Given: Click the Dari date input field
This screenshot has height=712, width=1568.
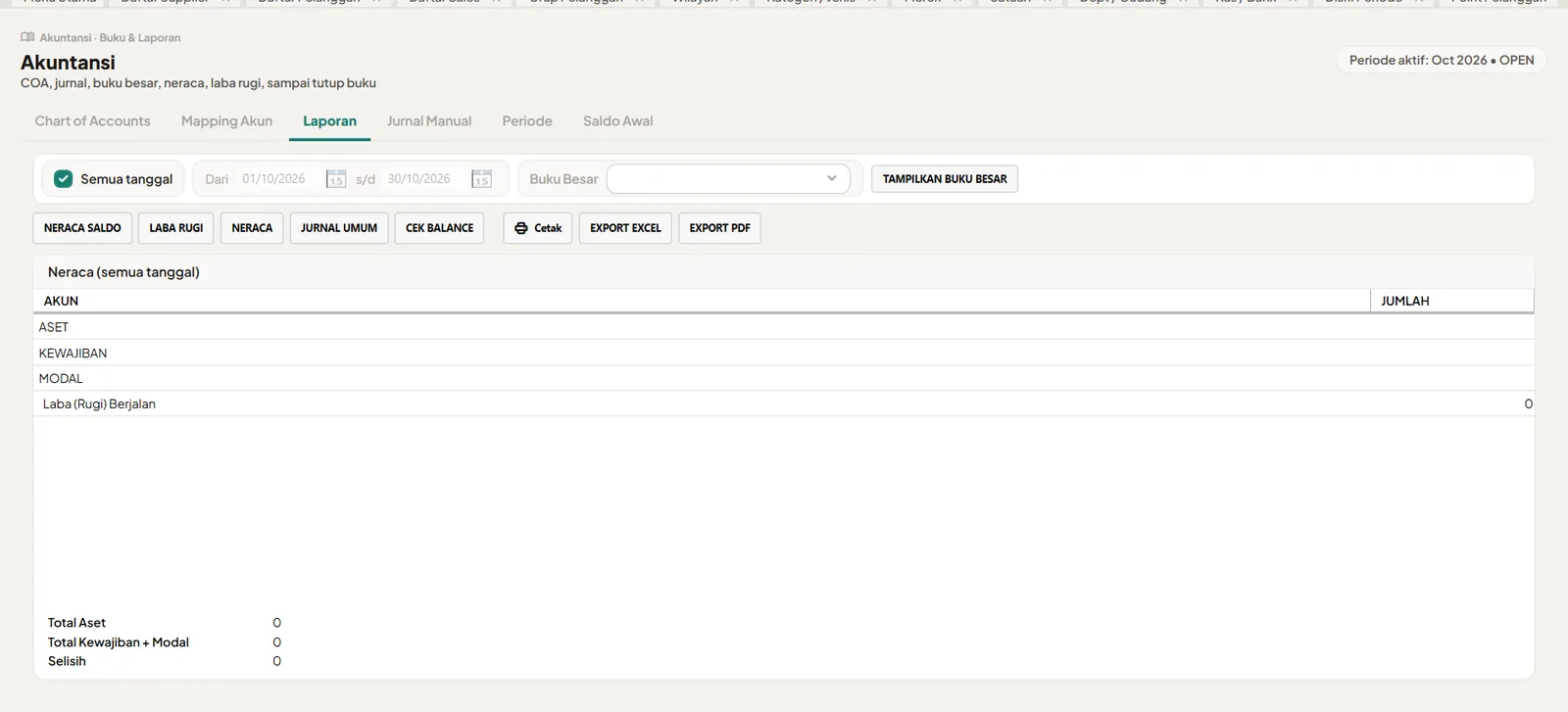Looking at the screenshot, I should tap(280, 179).
